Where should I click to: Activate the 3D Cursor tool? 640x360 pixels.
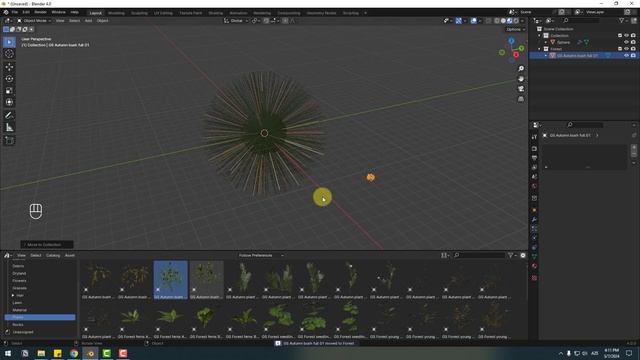[9, 54]
